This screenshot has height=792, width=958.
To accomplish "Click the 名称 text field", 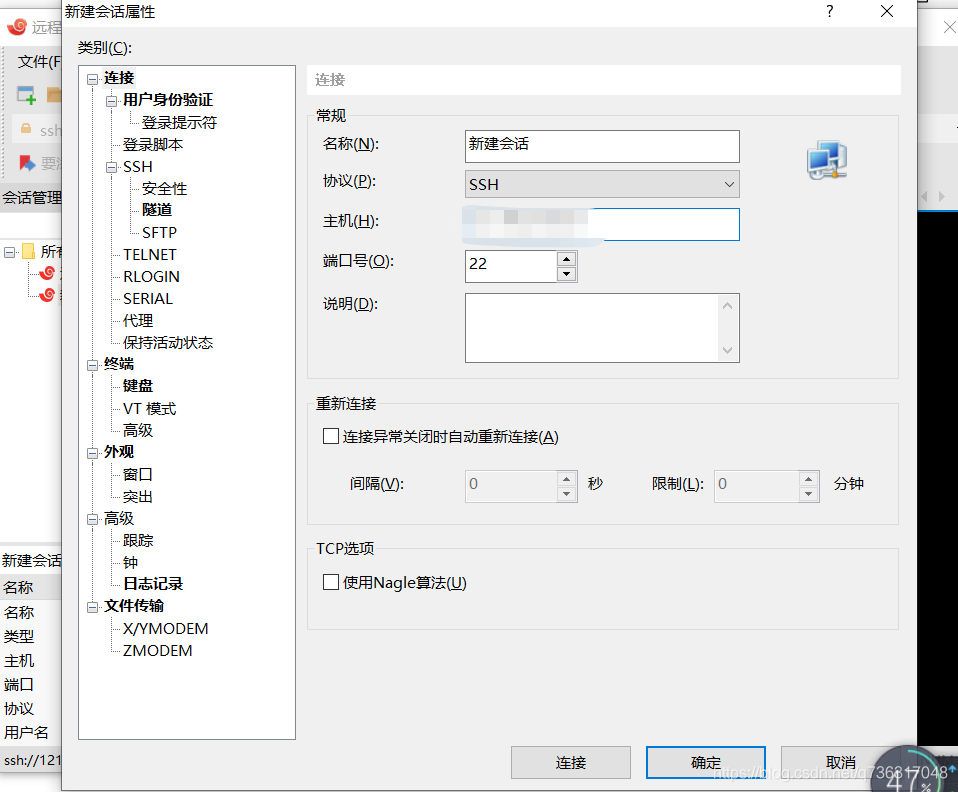I will [602, 146].
